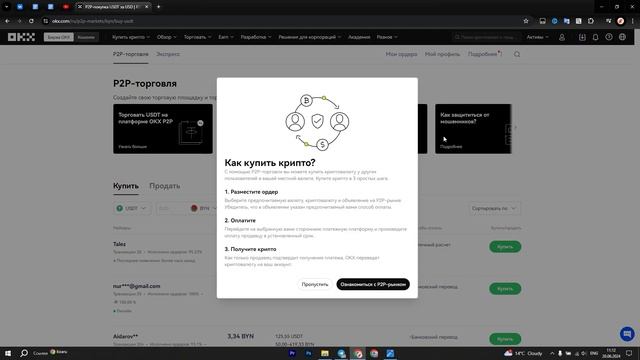Expand the Торговать header menu

coord(198,37)
